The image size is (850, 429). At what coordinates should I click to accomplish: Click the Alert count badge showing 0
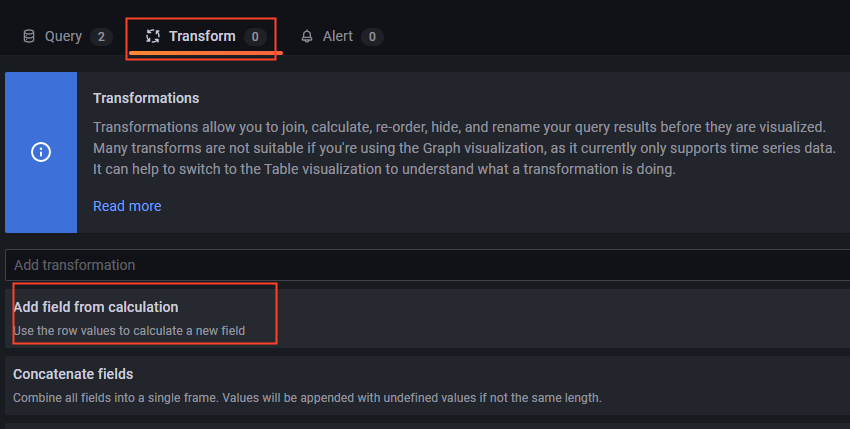(371, 37)
